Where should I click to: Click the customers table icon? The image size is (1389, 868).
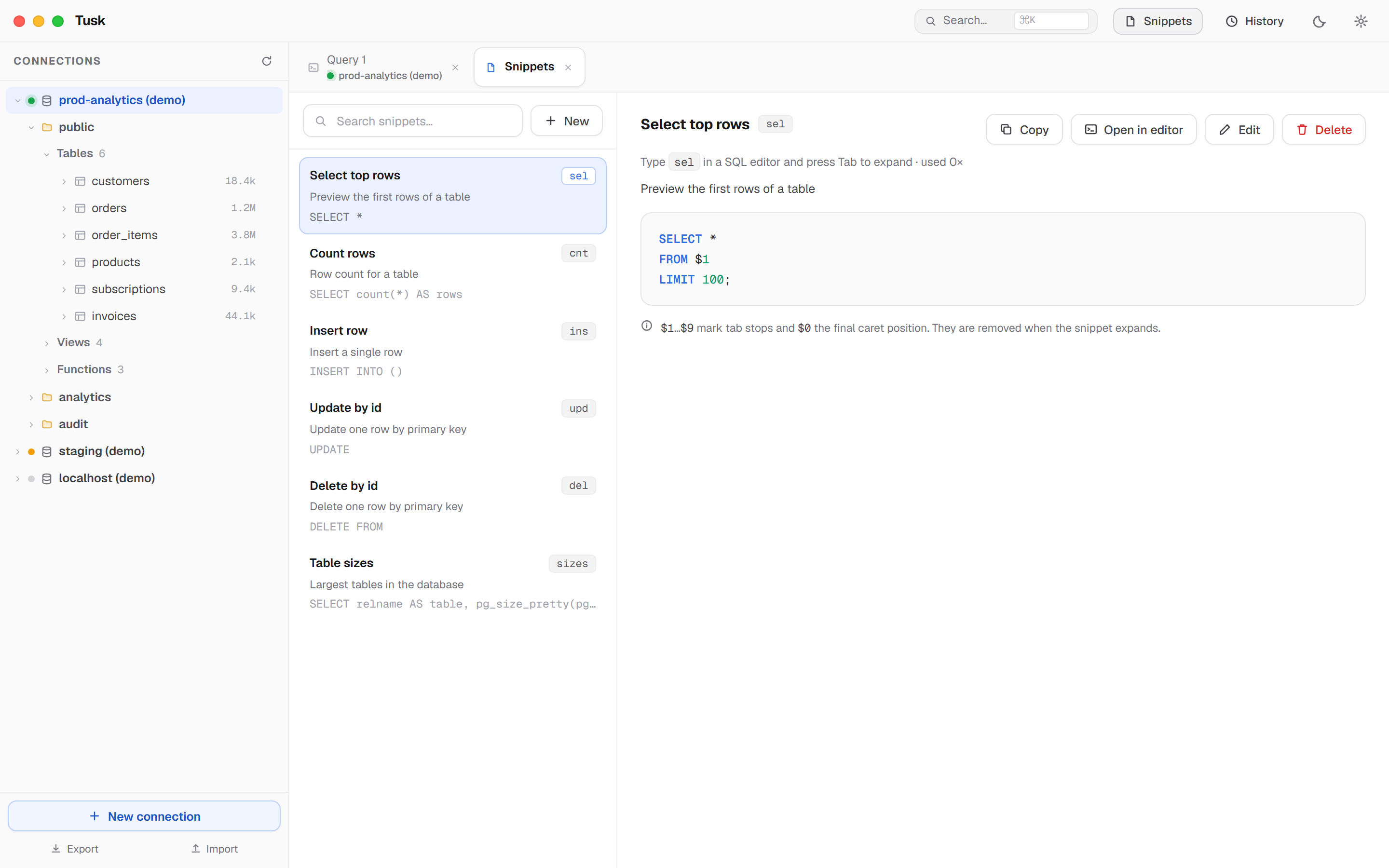coord(81,181)
